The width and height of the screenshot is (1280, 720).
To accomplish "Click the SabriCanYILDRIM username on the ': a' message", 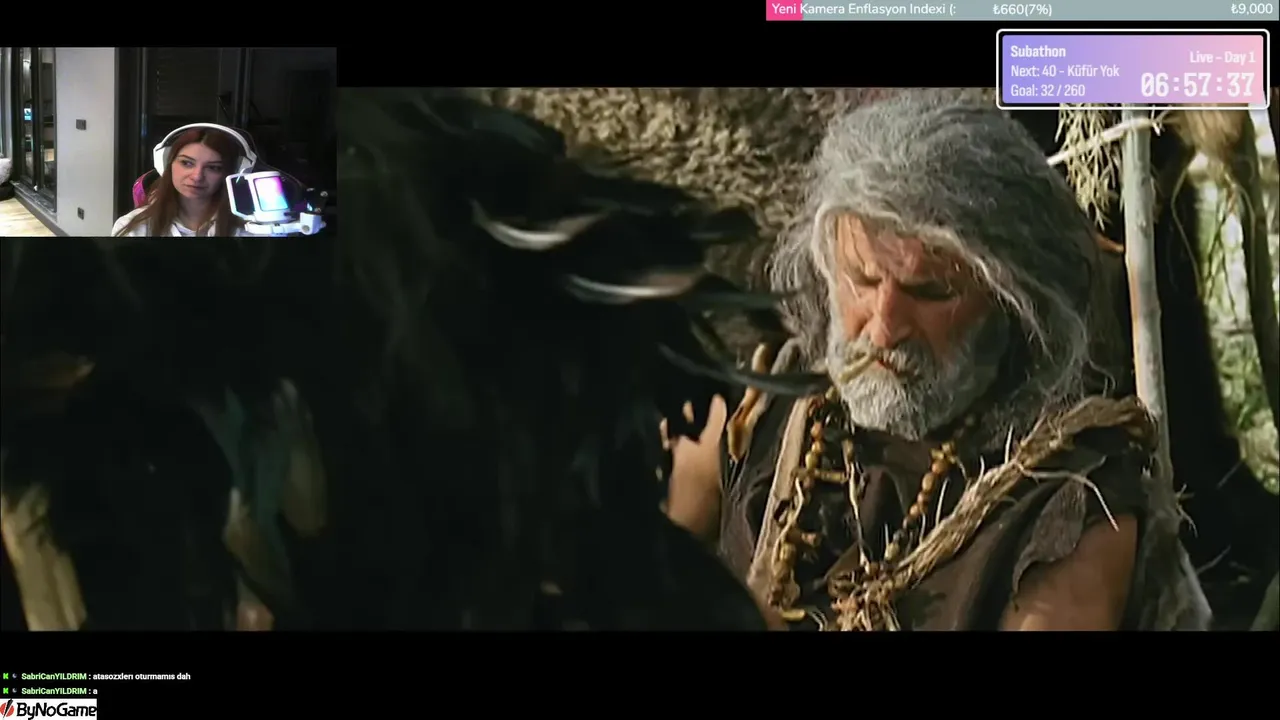I will point(54,691).
